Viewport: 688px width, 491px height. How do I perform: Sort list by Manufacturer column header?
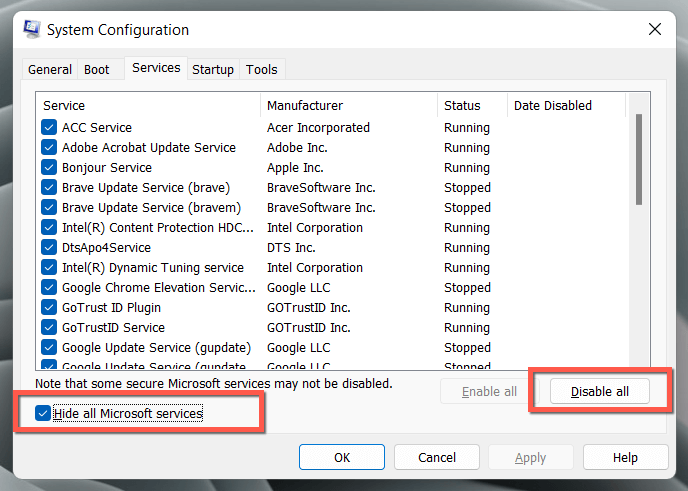point(305,106)
